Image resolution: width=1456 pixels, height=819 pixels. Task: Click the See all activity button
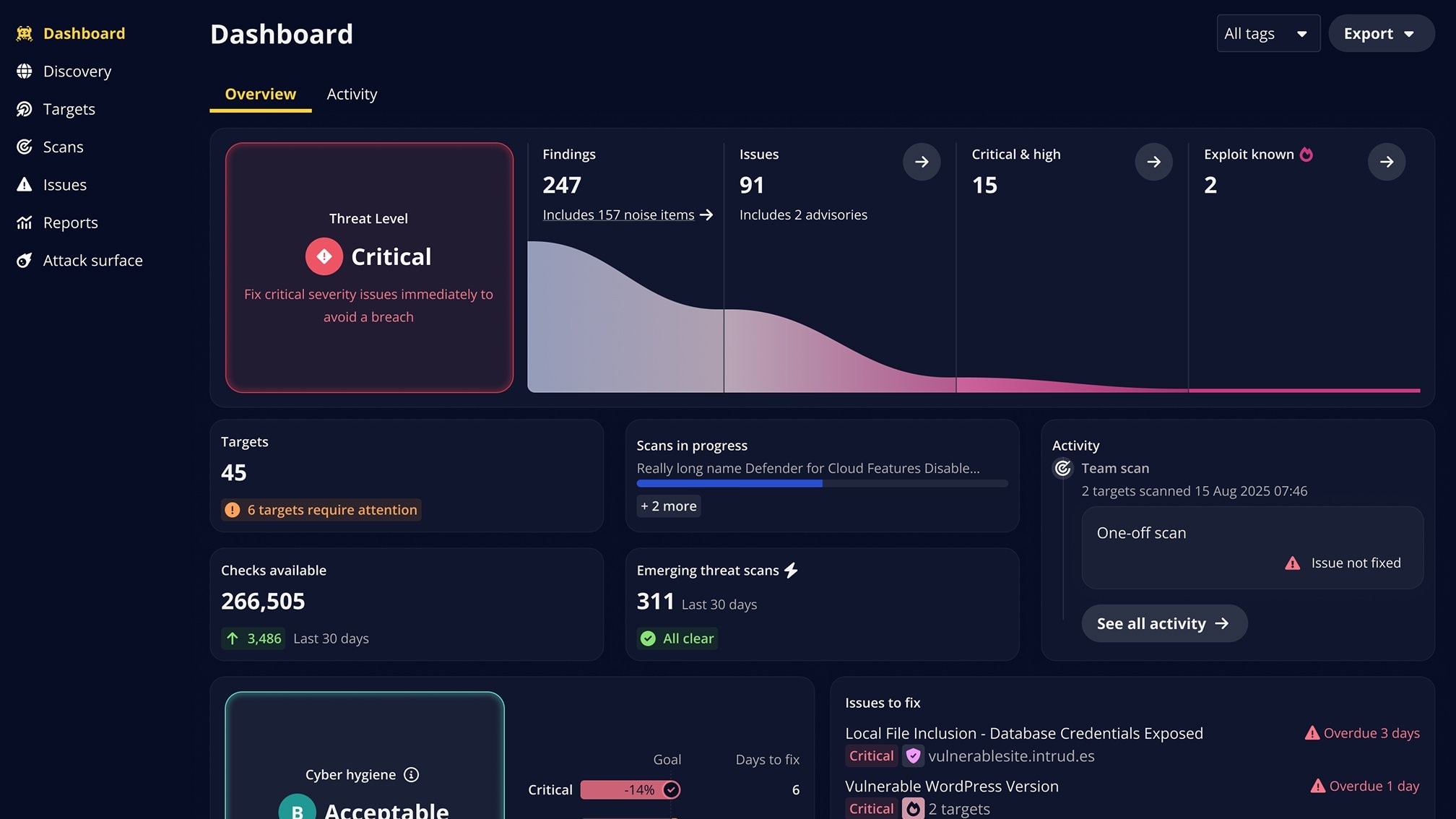tap(1164, 623)
